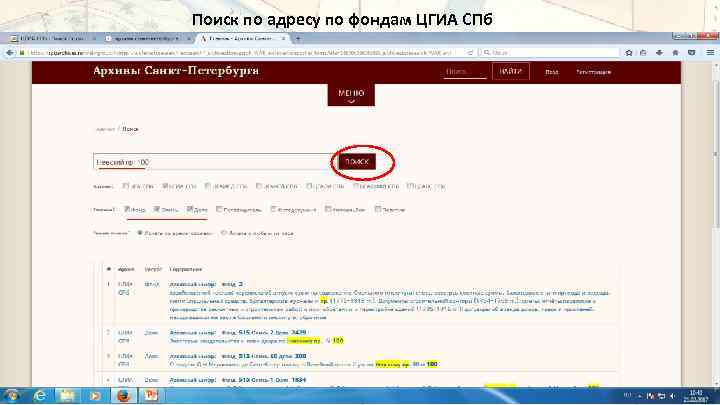Select the second search-mode radio button

(x=224, y=233)
